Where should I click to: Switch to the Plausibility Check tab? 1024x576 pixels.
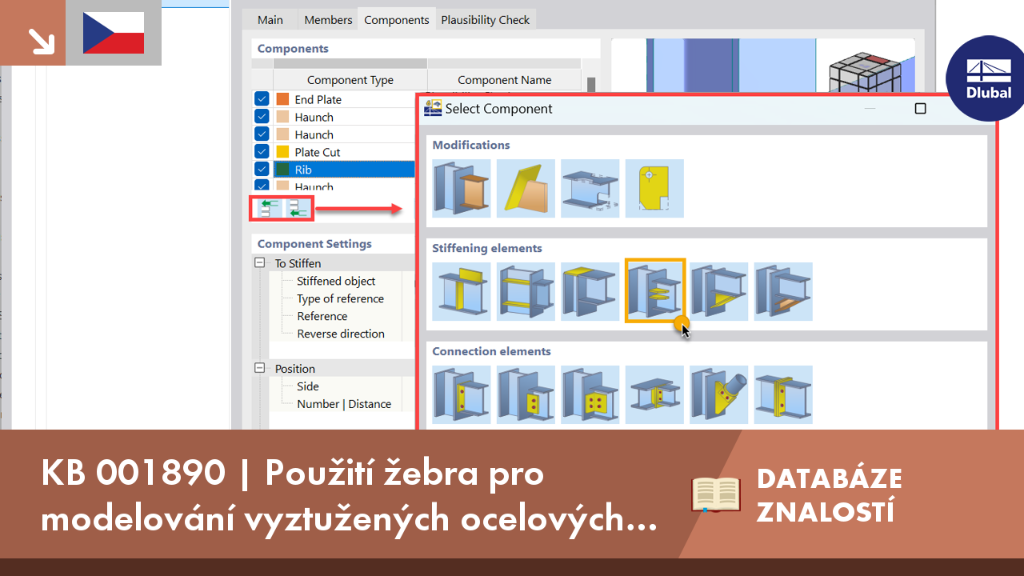pos(485,20)
